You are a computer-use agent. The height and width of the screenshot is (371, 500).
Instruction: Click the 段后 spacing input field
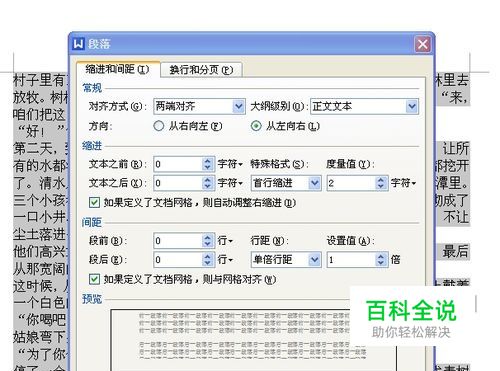point(178,260)
